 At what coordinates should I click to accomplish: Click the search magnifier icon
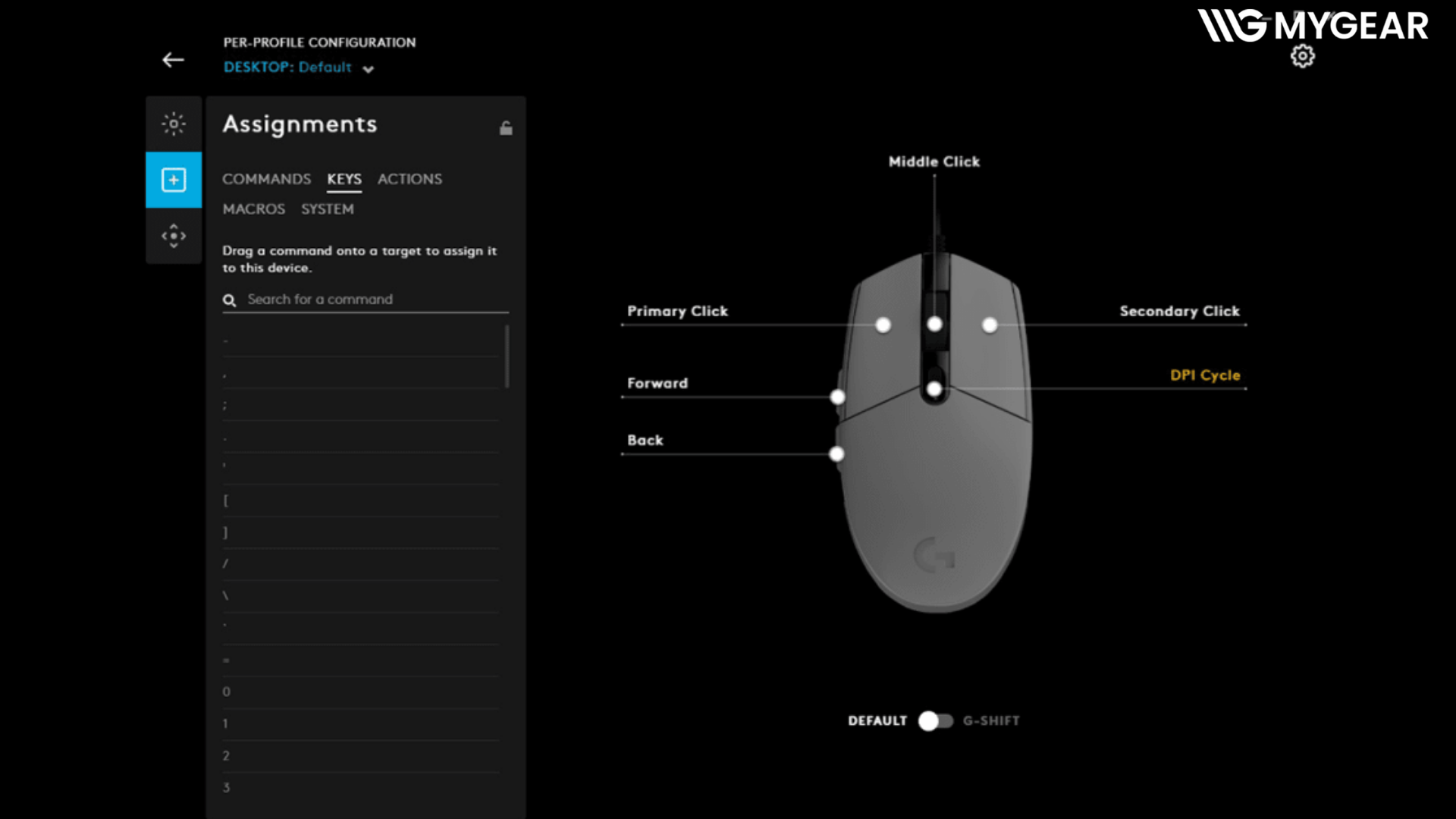coord(229,300)
